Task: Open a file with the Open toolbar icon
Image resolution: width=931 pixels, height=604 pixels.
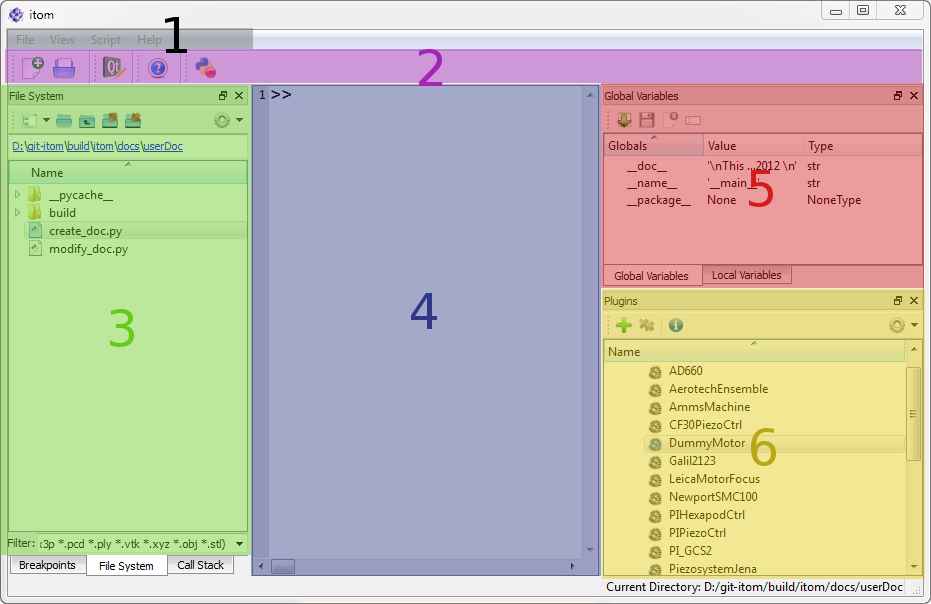Action: [63, 68]
